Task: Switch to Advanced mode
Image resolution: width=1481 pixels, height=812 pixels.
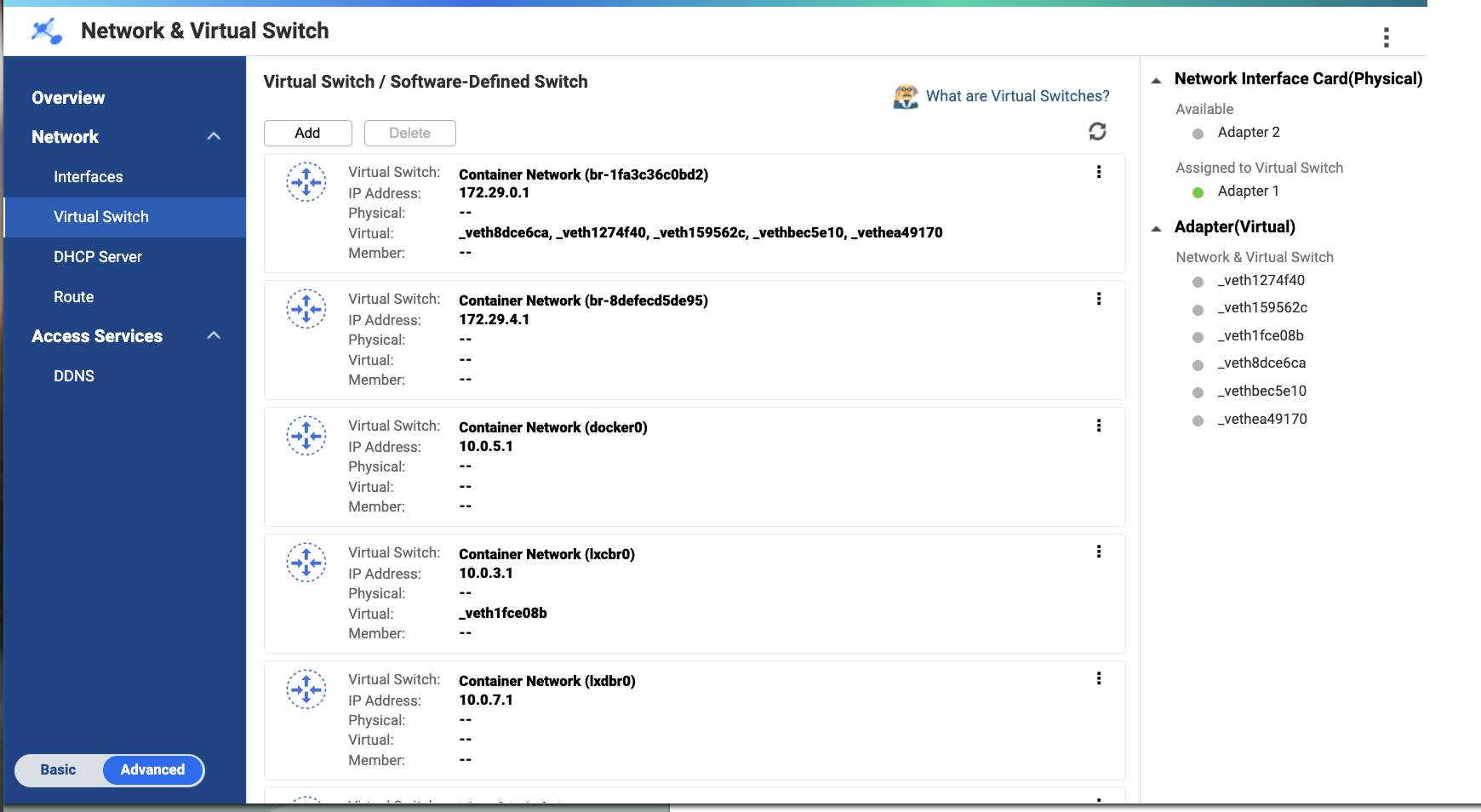Action: [152, 769]
